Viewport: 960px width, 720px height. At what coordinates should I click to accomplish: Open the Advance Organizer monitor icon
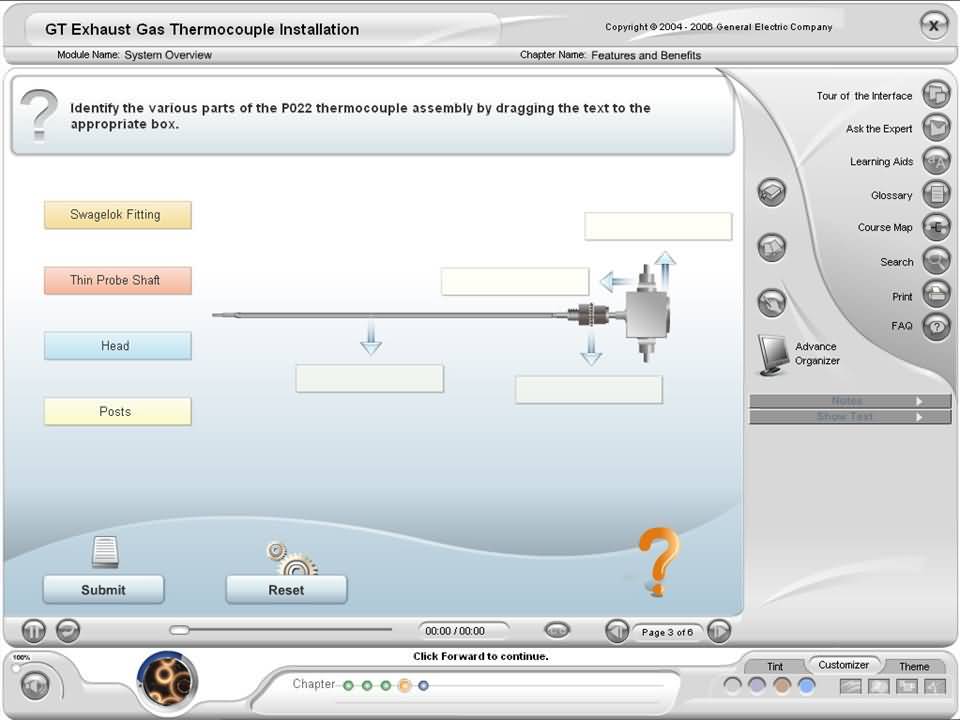tap(773, 354)
